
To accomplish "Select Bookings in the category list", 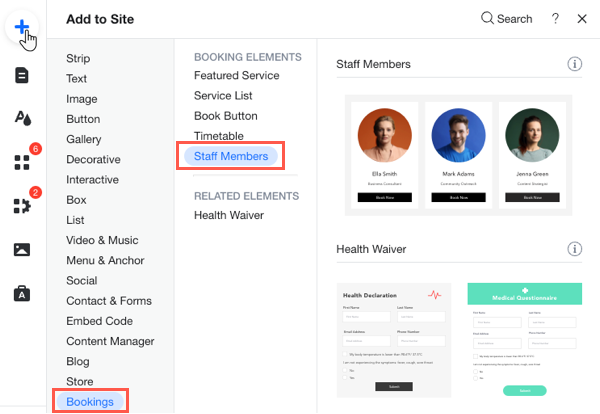I will (x=90, y=401).
